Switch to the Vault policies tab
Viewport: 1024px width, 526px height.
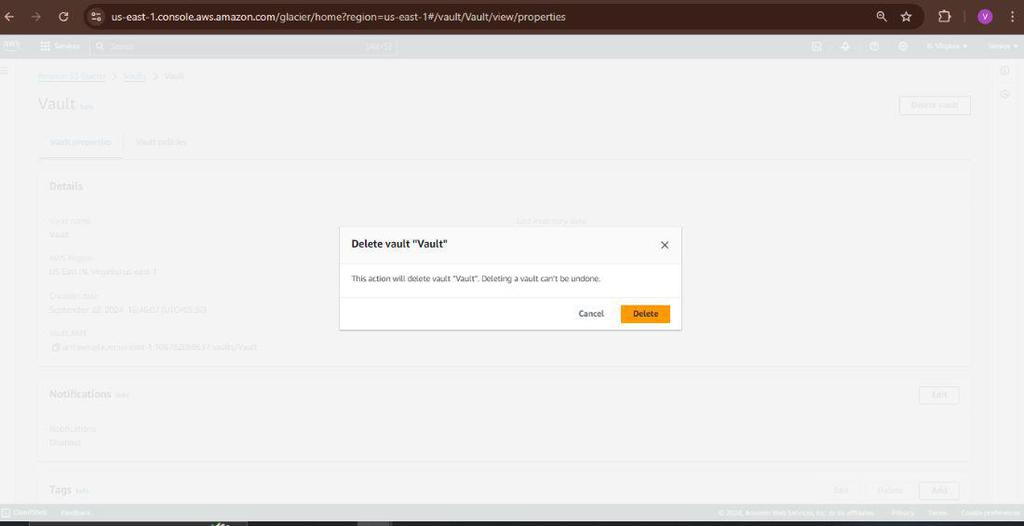coord(161,142)
